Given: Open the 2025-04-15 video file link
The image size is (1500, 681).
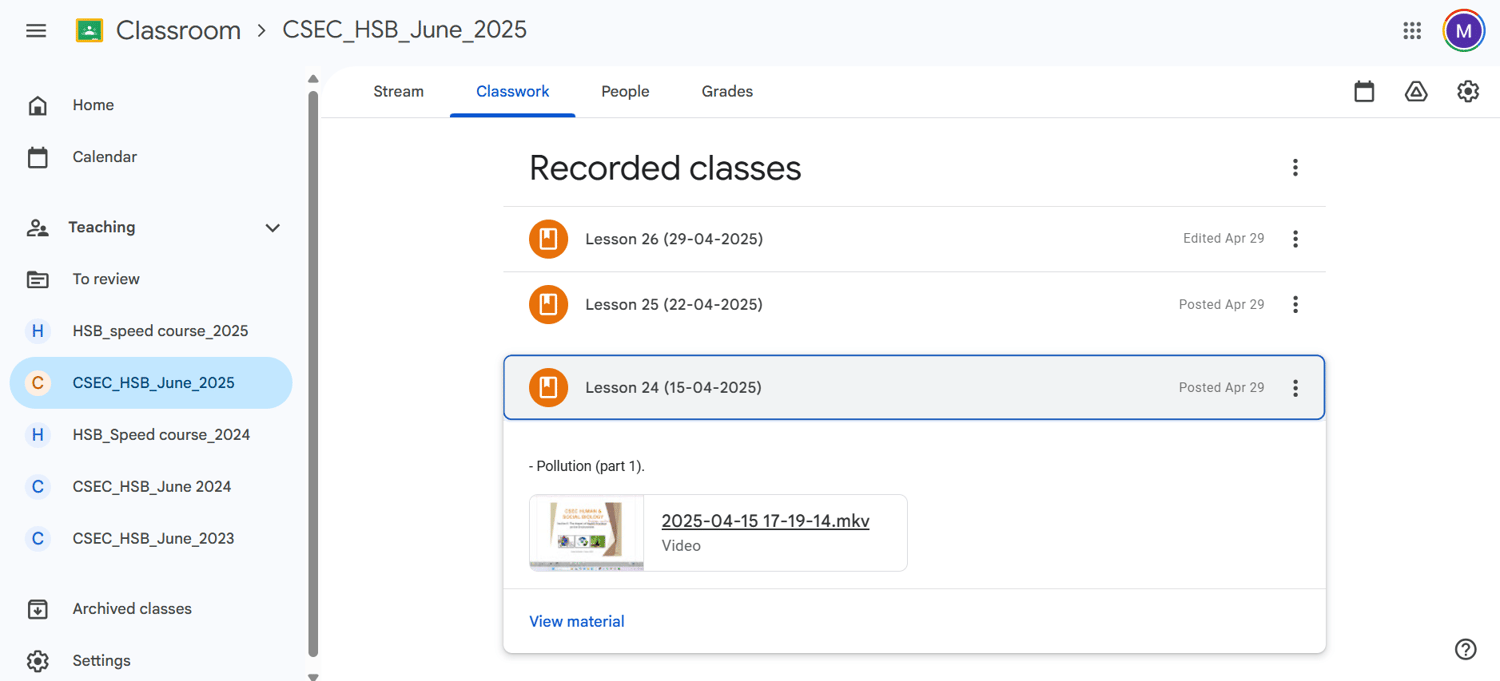Looking at the screenshot, I should [x=765, y=521].
